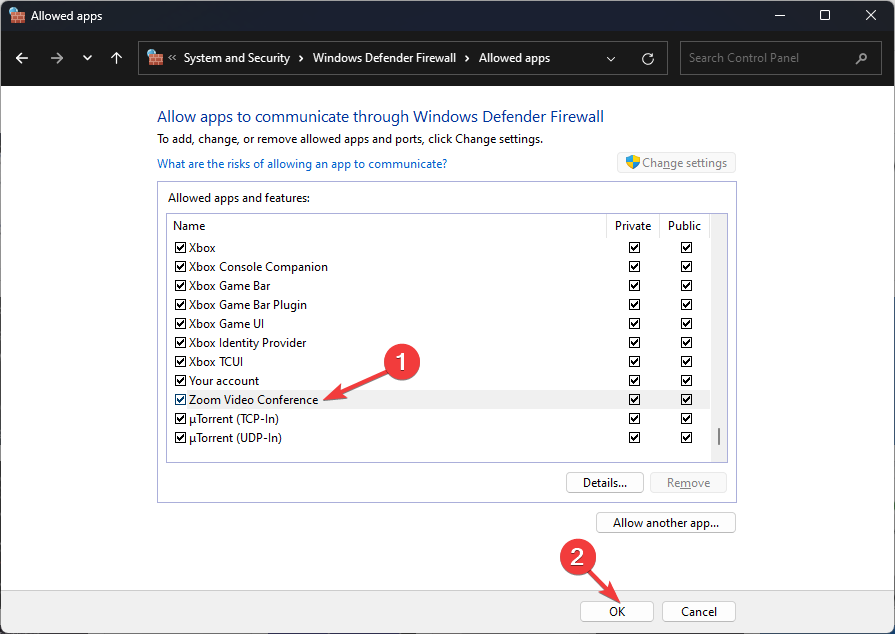Expand the address bar history dropdown
This screenshot has height=634, width=895.
[x=611, y=58]
